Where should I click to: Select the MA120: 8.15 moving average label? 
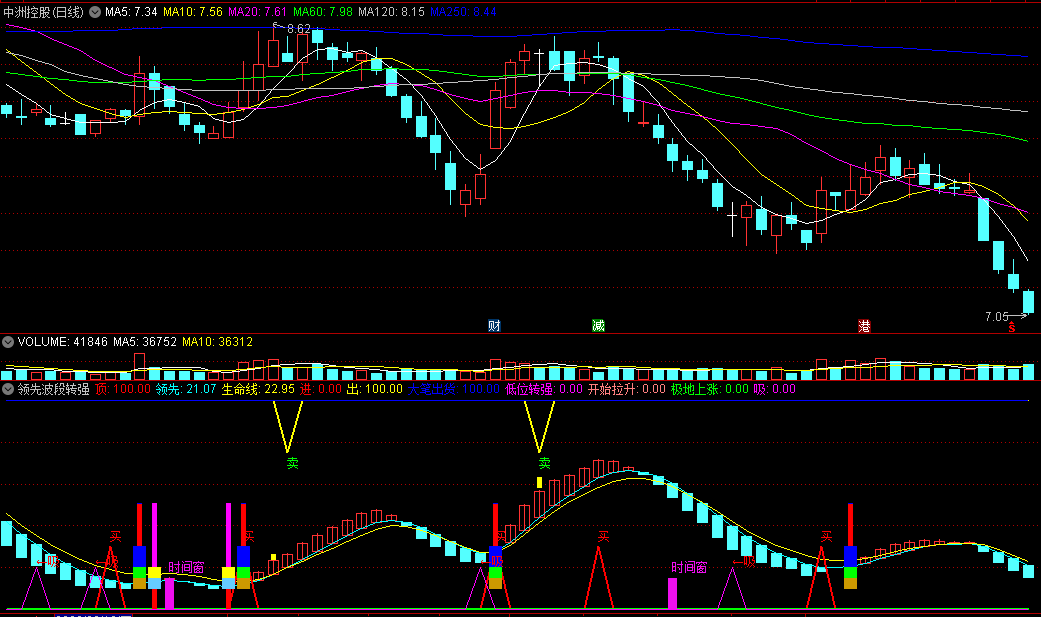tap(391, 12)
